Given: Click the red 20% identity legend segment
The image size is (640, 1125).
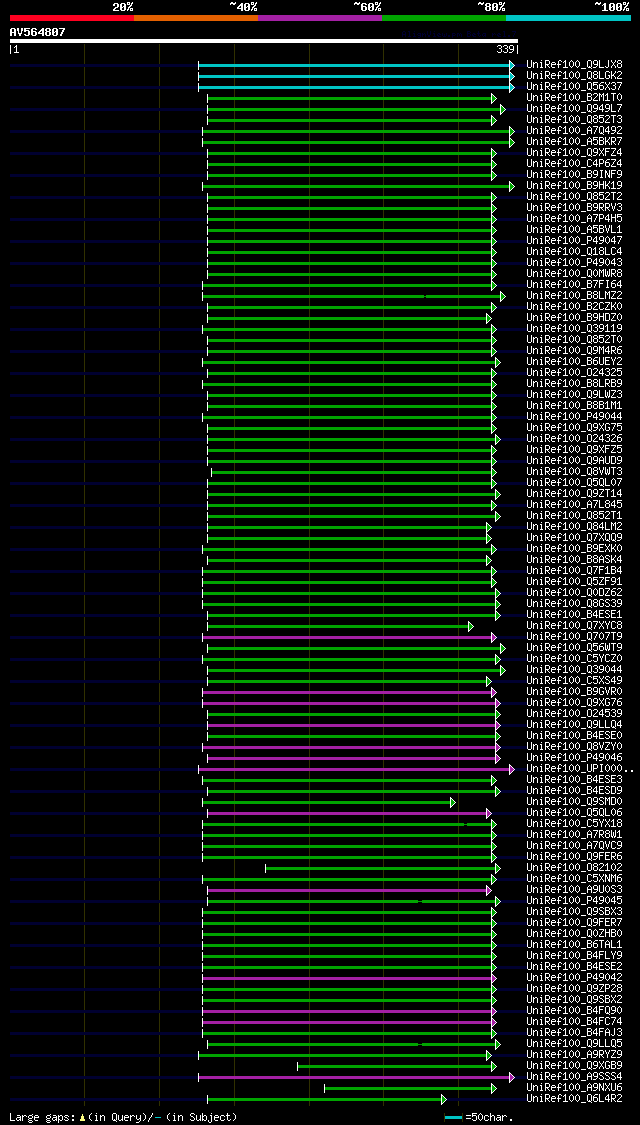Looking at the screenshot, I should coord(72,17).
